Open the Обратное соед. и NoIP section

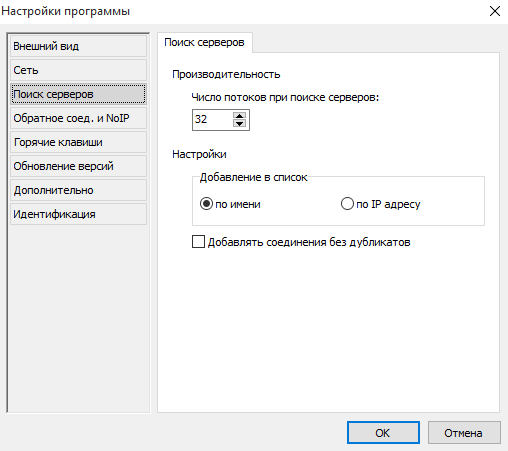pyautogui.click(x=78, y=118)
